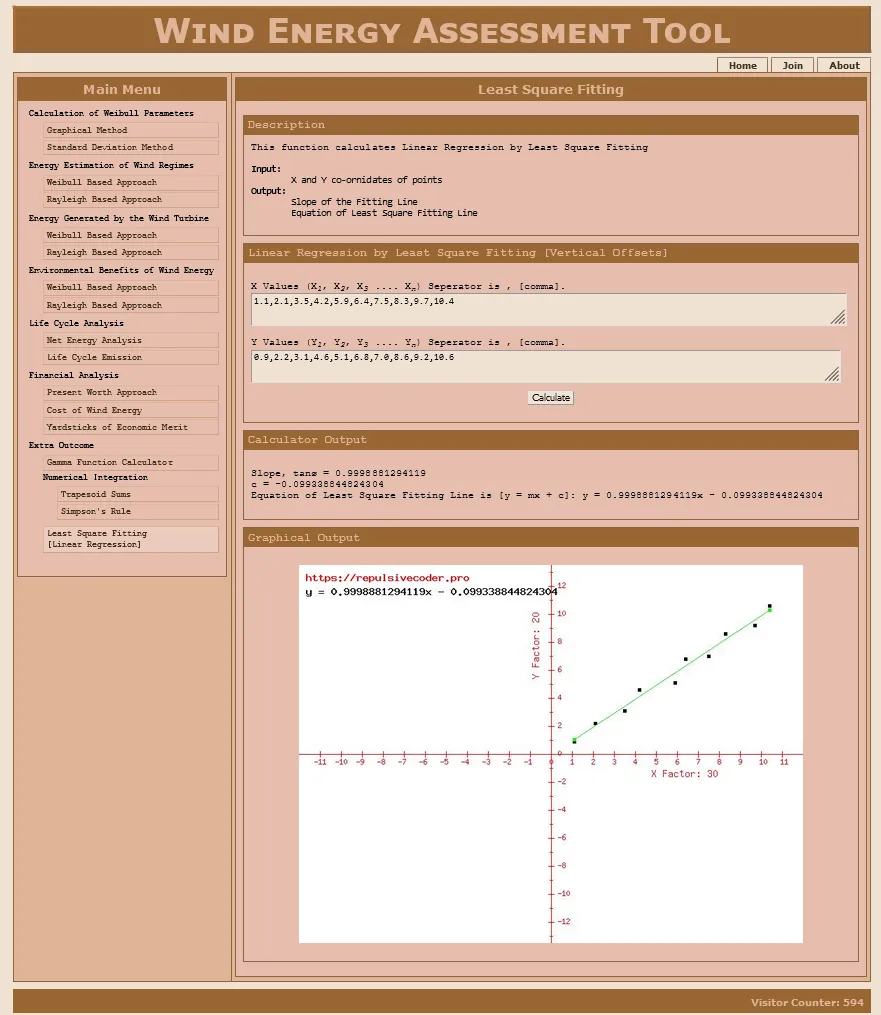Screen dimensions: 881x1015
Task: Open the Join tab
Action: click(x=792, y=65)
